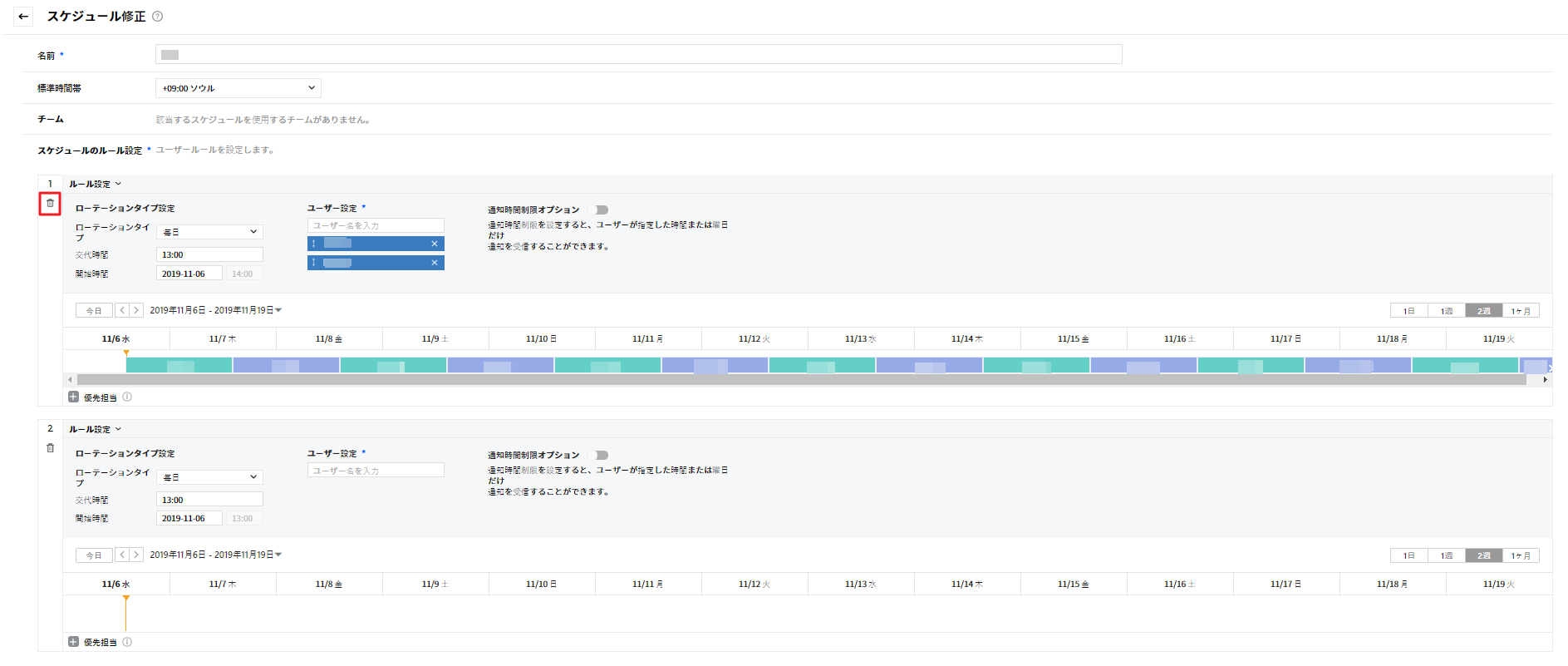
Task: Go to next date range in rule 1
Action: pos(136,310)
